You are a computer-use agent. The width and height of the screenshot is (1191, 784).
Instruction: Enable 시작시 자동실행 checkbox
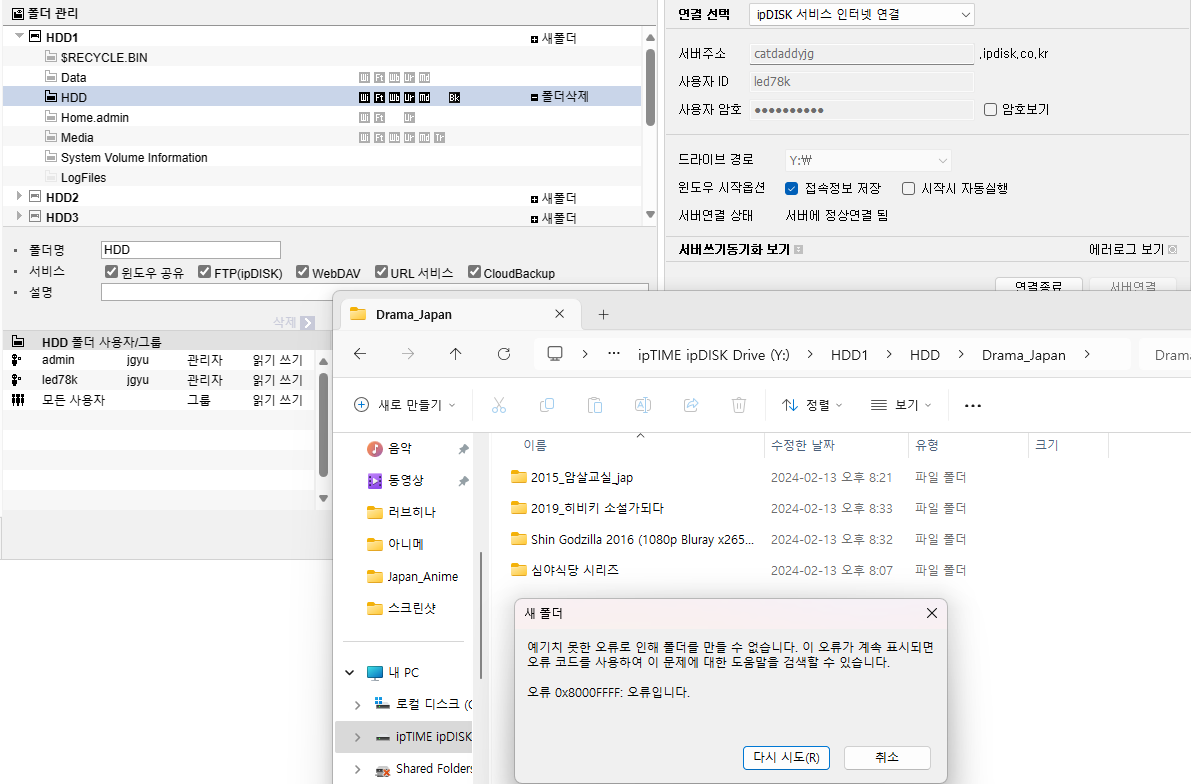tap(908, 188)
